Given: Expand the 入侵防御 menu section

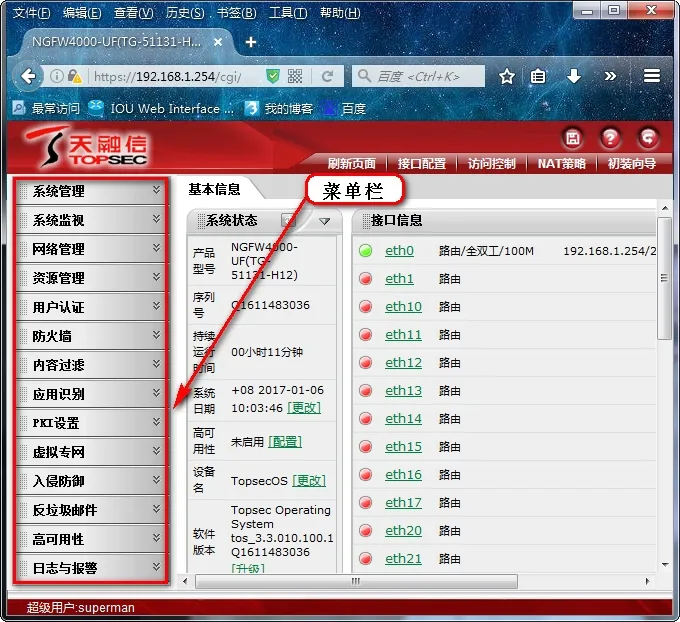Looking at the screenshot, I should (91, 481).
